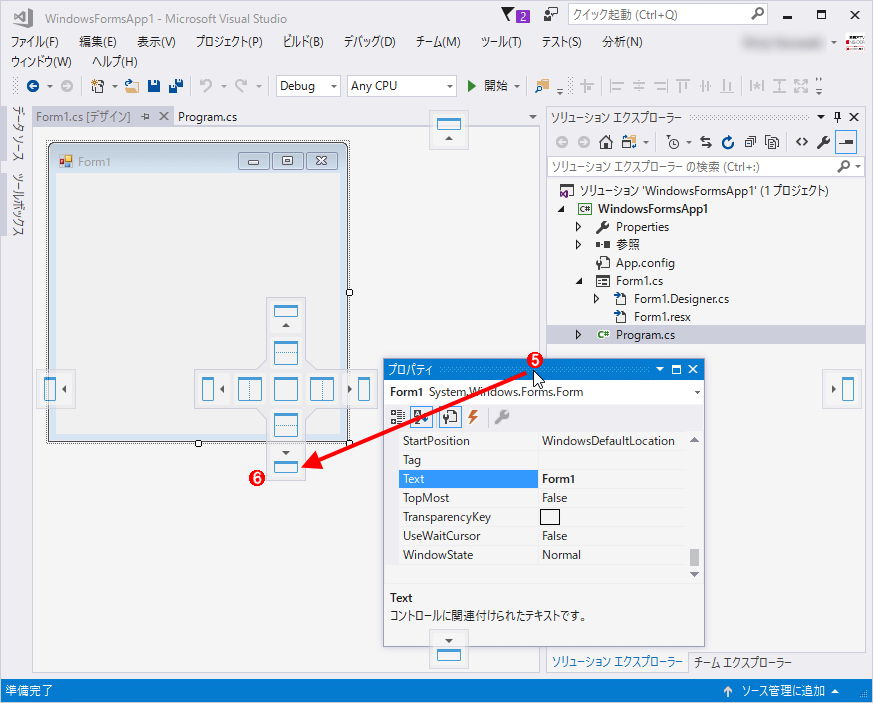Toggle pin on Form1.cs design tab

tap(145, 117)
